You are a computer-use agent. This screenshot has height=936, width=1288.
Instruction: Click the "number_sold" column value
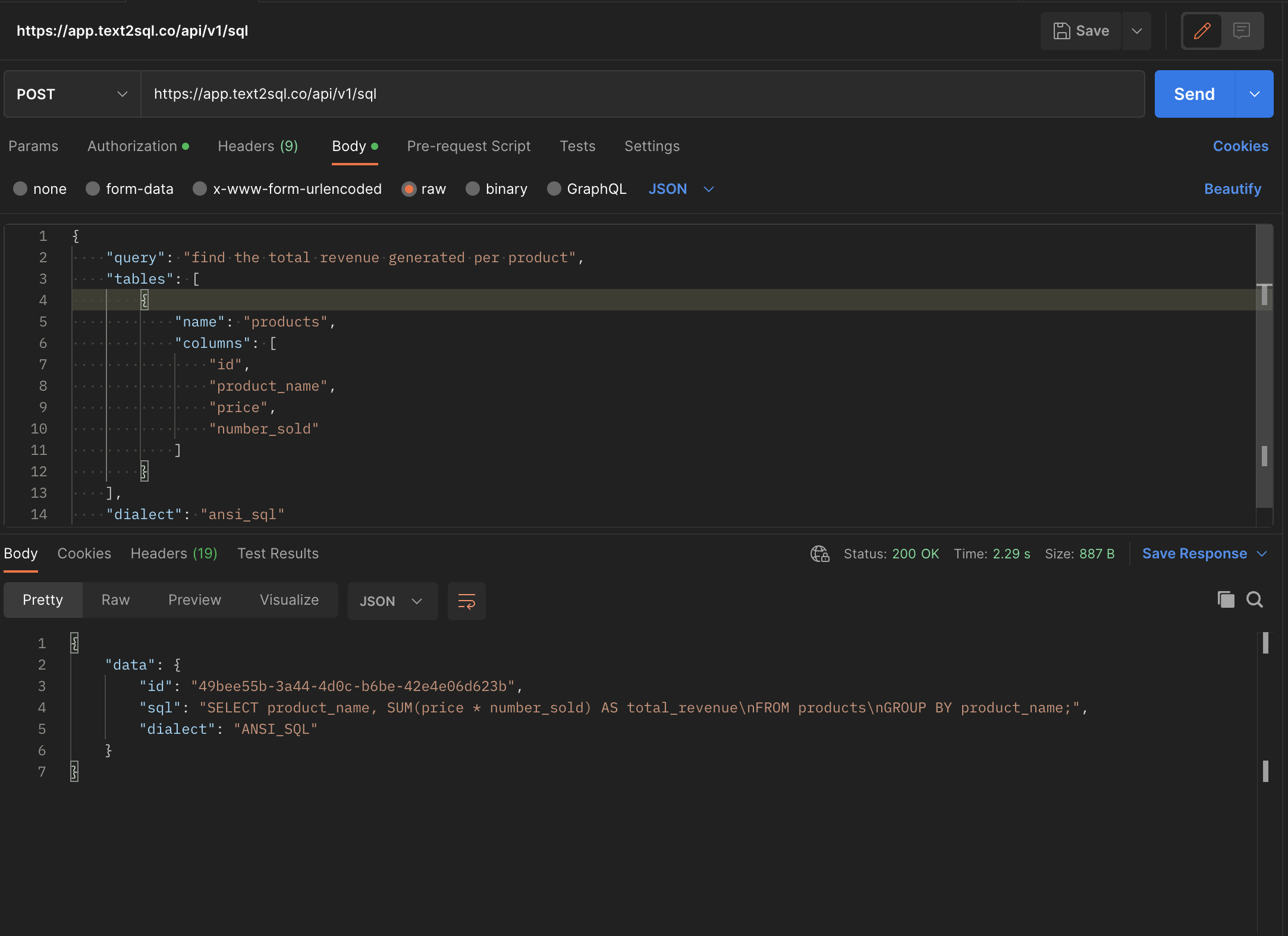(264, 429)
